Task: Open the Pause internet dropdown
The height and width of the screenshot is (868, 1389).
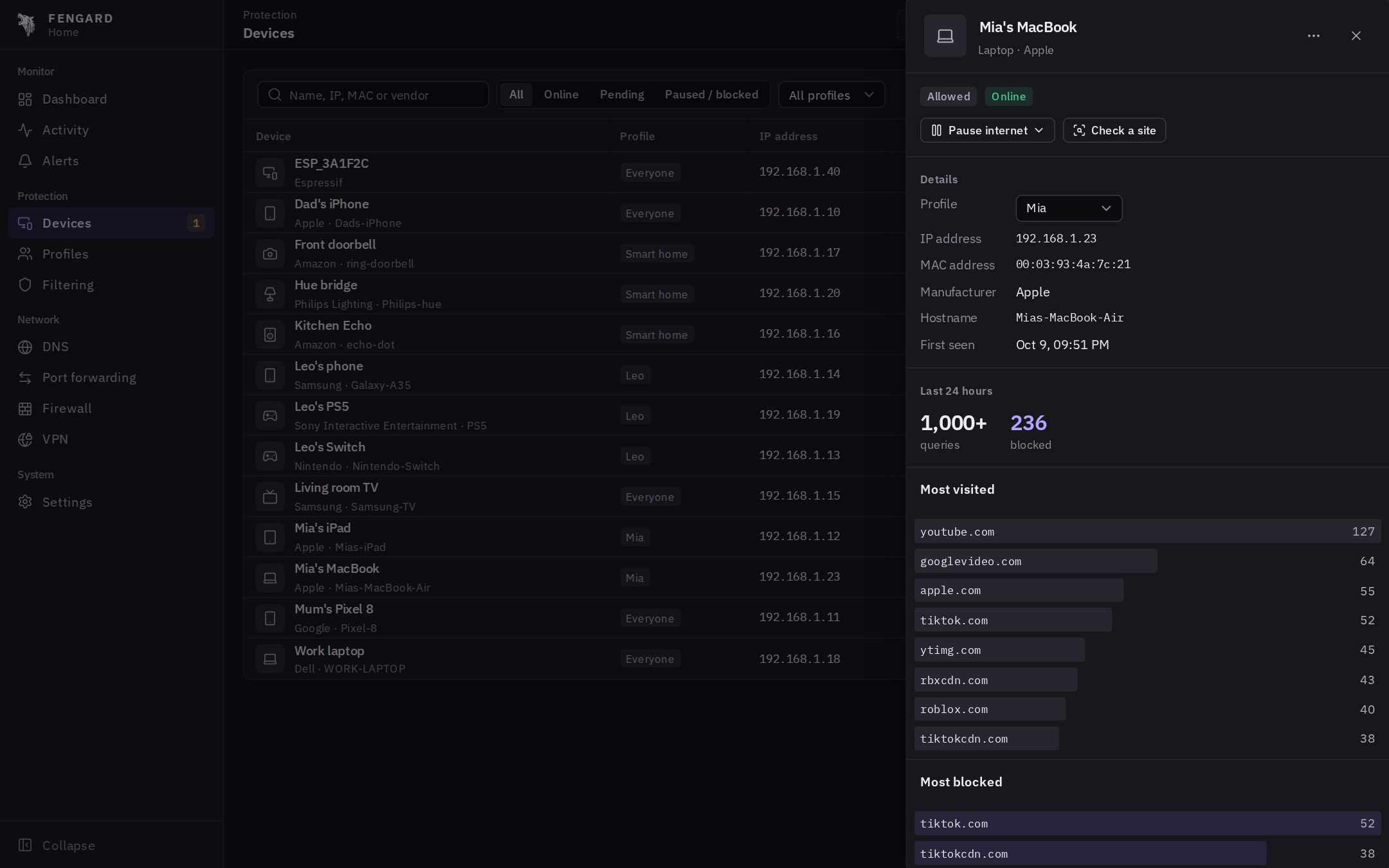Action: (987, 131)
